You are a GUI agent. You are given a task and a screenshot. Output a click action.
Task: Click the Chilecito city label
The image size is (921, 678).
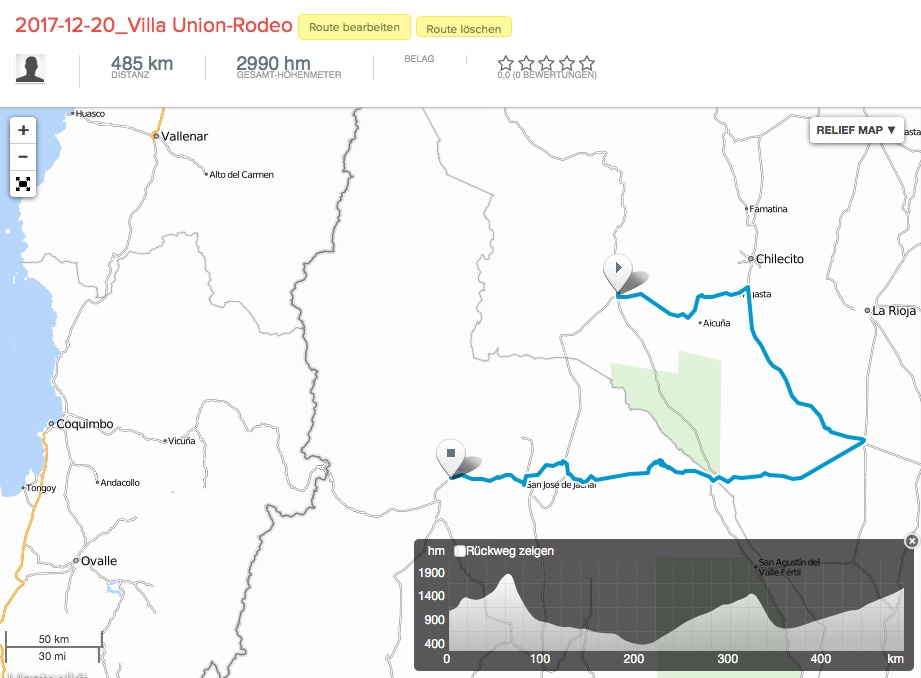coord(779,259)
